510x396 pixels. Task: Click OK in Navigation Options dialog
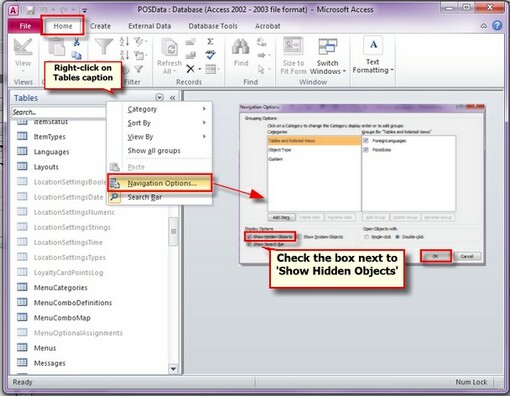435,256
